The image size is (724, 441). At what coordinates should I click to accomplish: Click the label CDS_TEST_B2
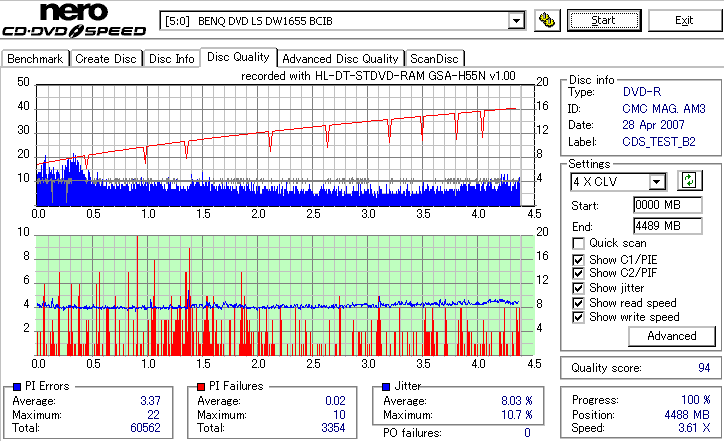[659, 142]
